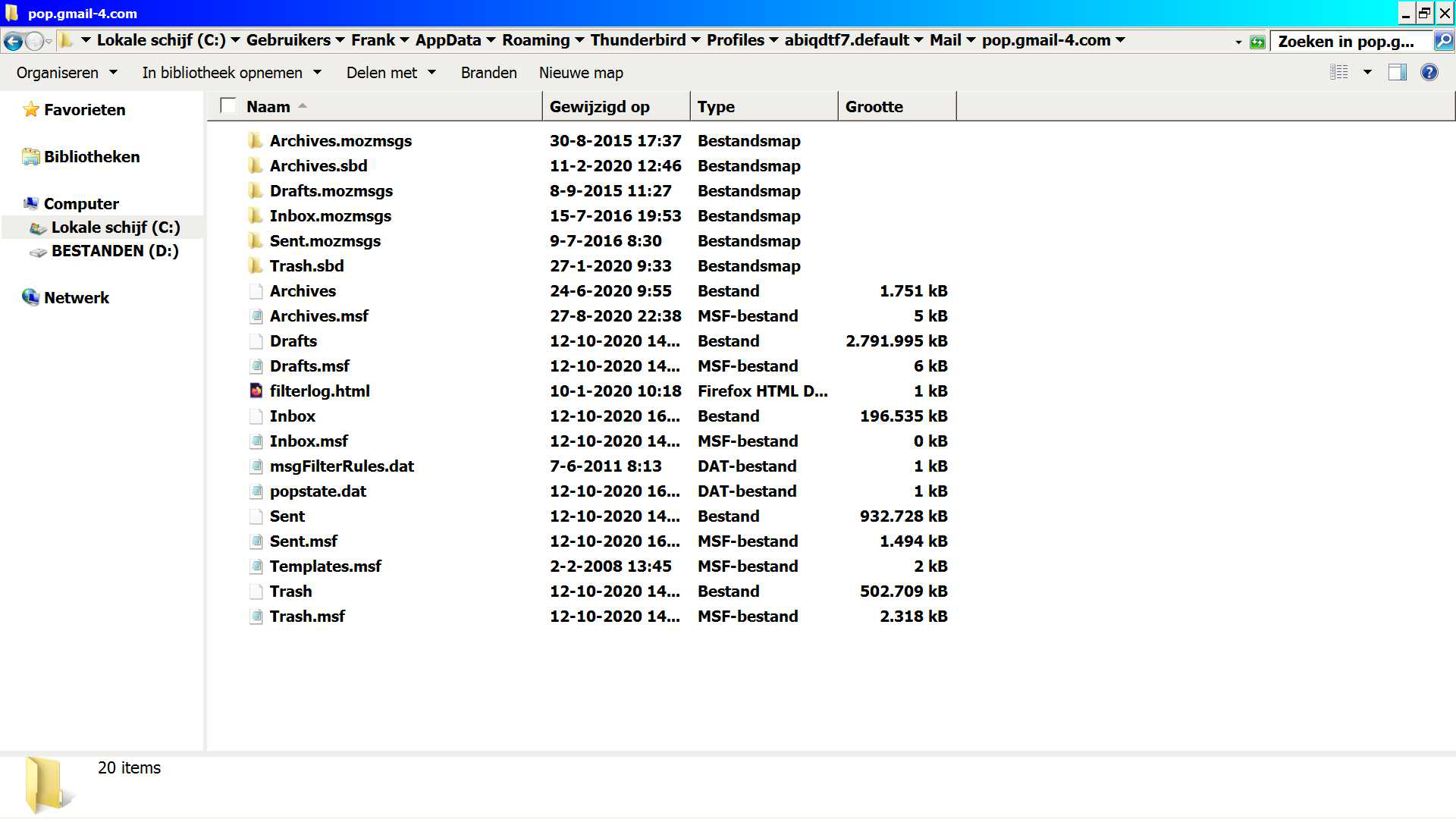Screen dimensions: 1456x819
Task: Expand the view options dropdown arrow
Action: [x=1367, y=73]
